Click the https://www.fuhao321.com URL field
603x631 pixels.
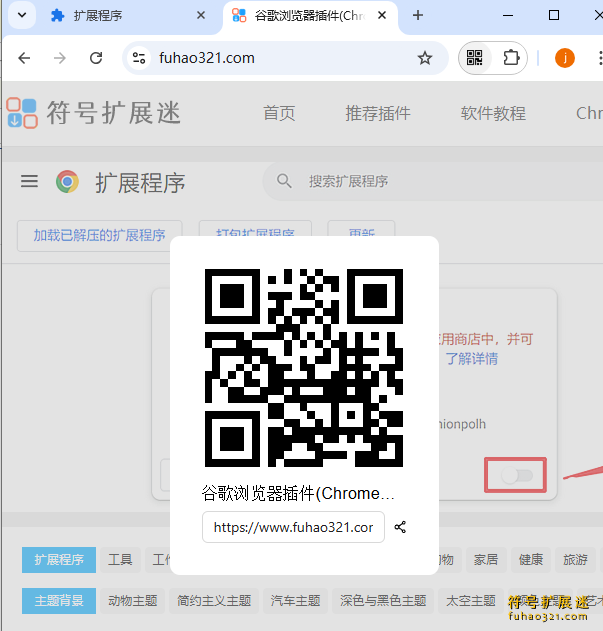(x=293, y=527)
